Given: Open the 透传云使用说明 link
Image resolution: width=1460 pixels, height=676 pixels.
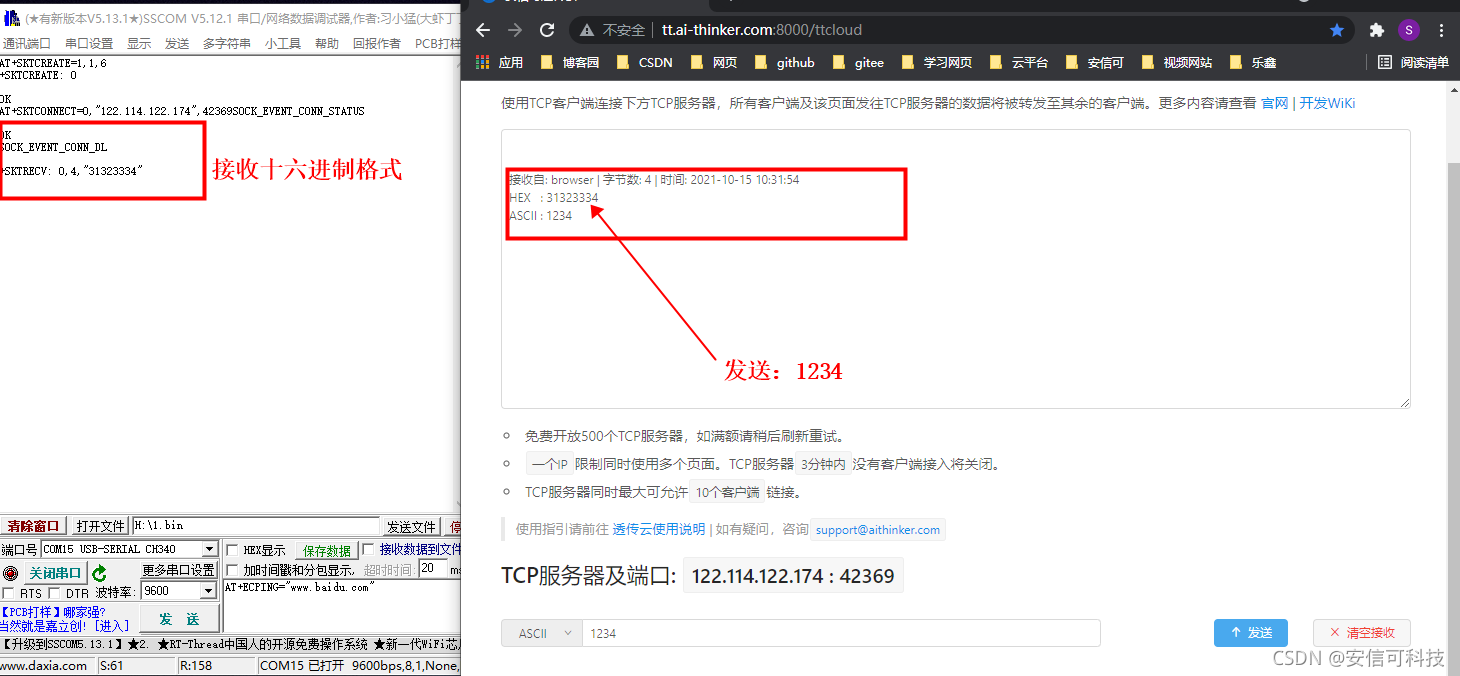Looking at the screenshot, I should 658,529.
